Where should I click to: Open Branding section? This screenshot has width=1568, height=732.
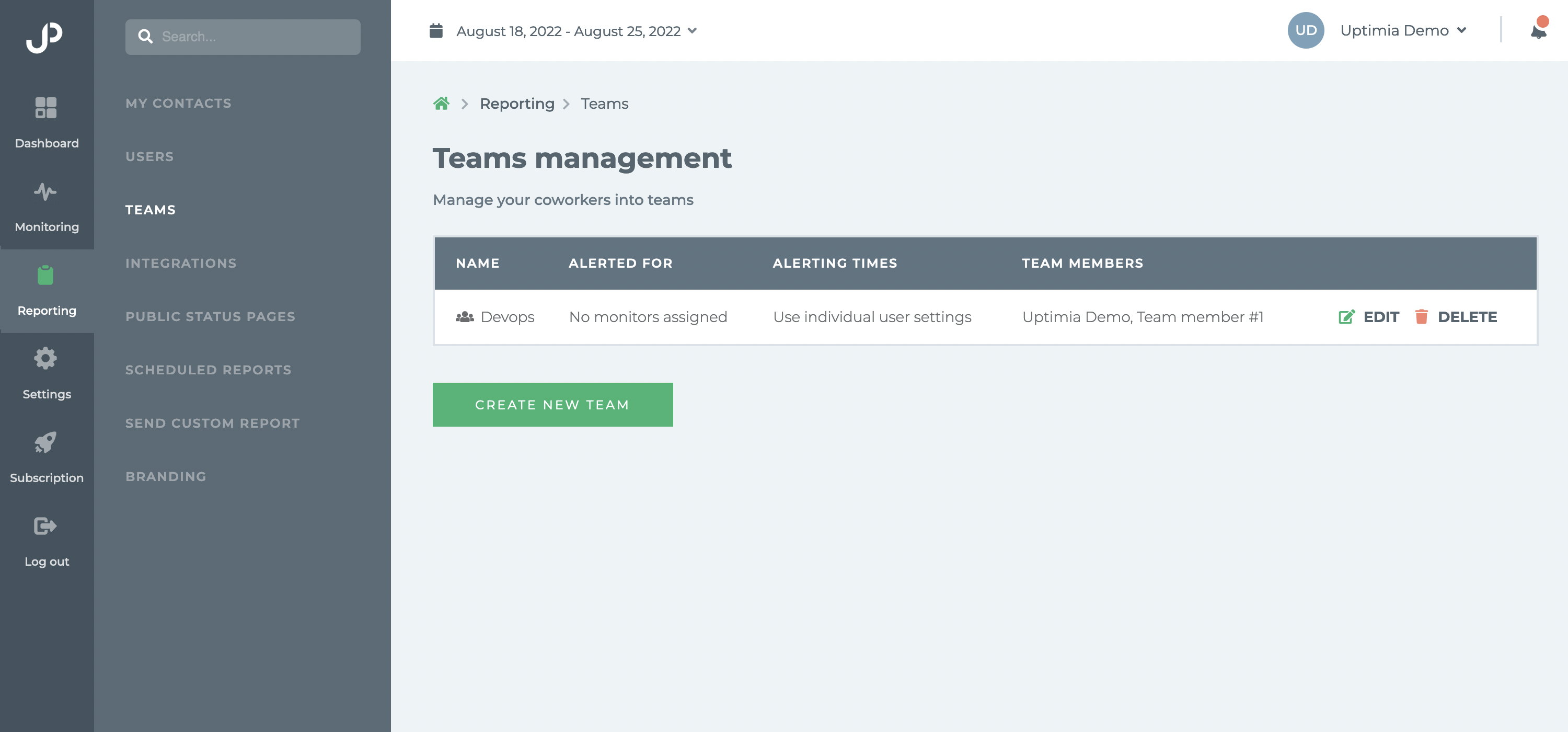(166, 476)
